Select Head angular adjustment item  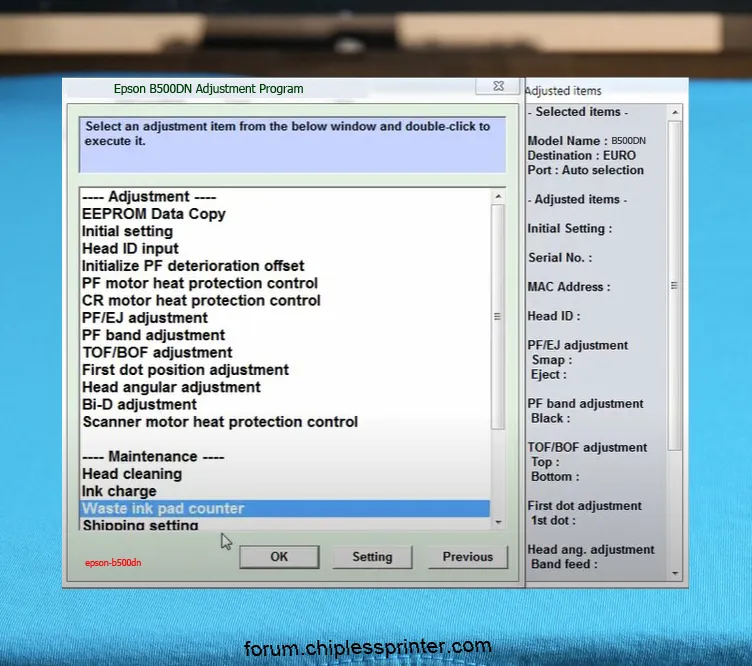(285, 387)
